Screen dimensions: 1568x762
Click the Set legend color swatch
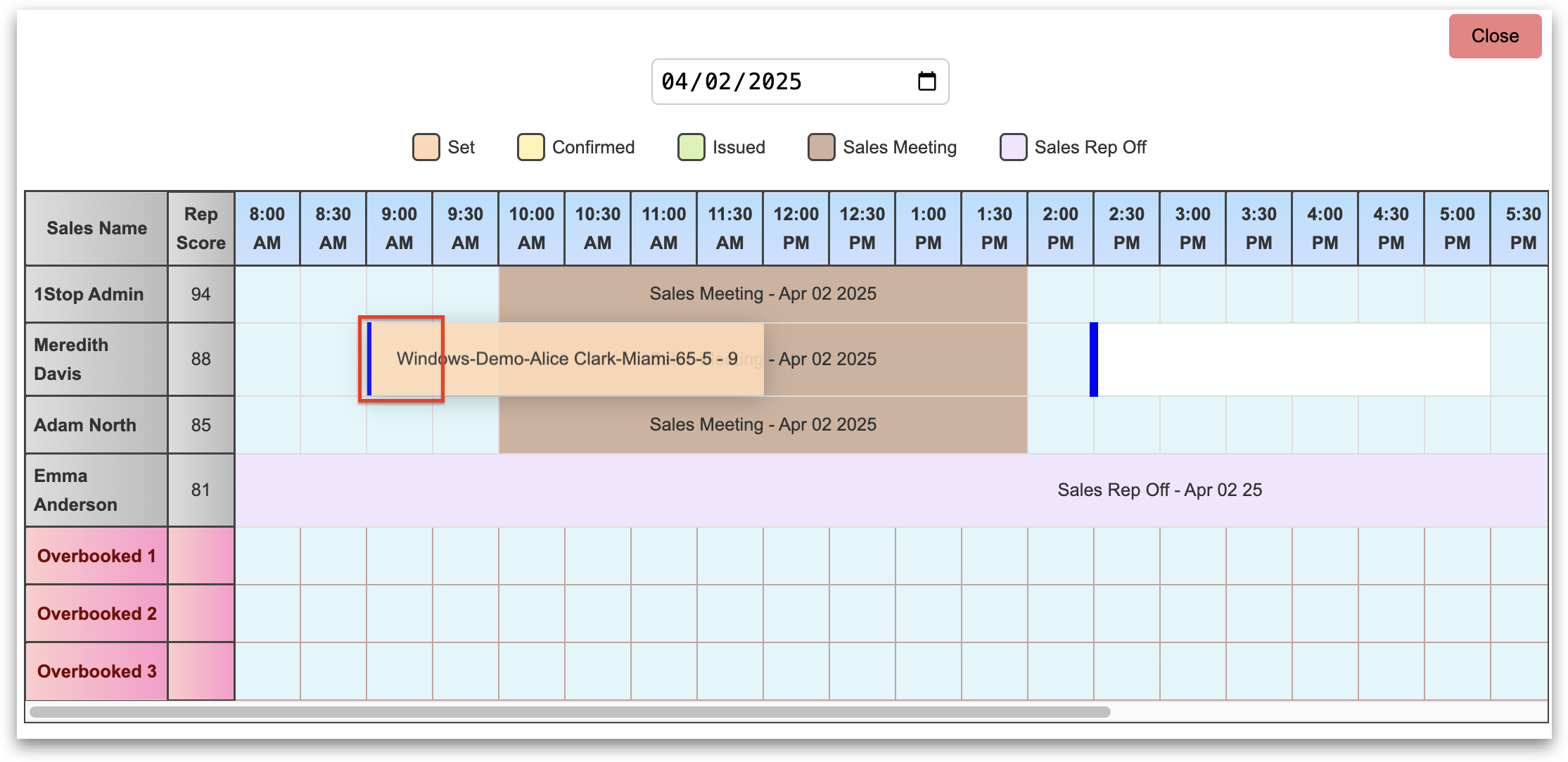click(x=426, y=147)
